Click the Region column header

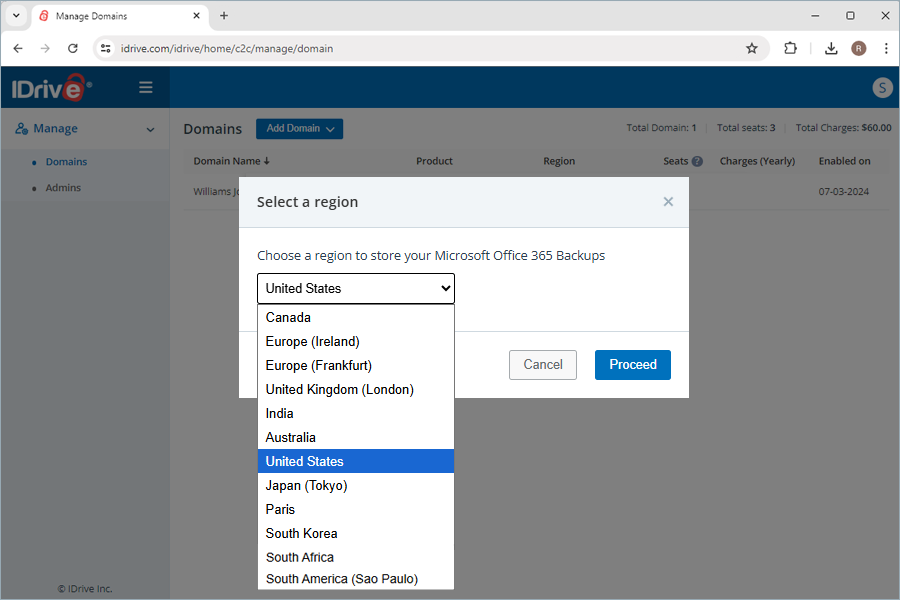point(559,161)
